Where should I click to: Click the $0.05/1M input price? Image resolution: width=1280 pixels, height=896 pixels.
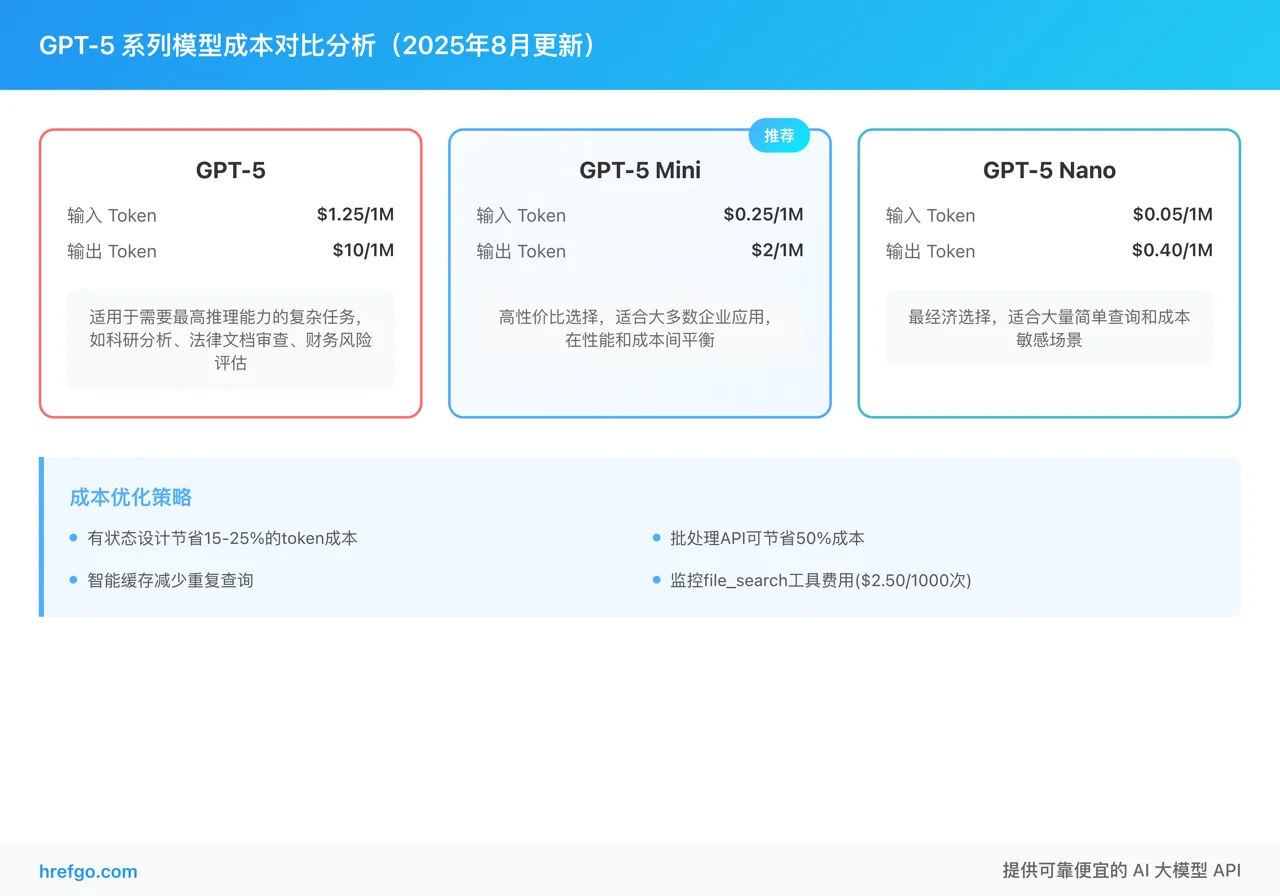(x=1172, y=214)
